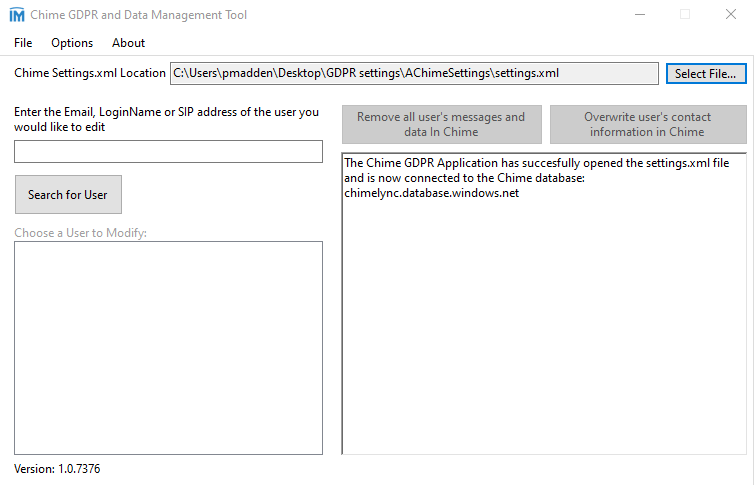
Task: Minimize the Chime GDPR tool window
Action: [x=639, y=15]
